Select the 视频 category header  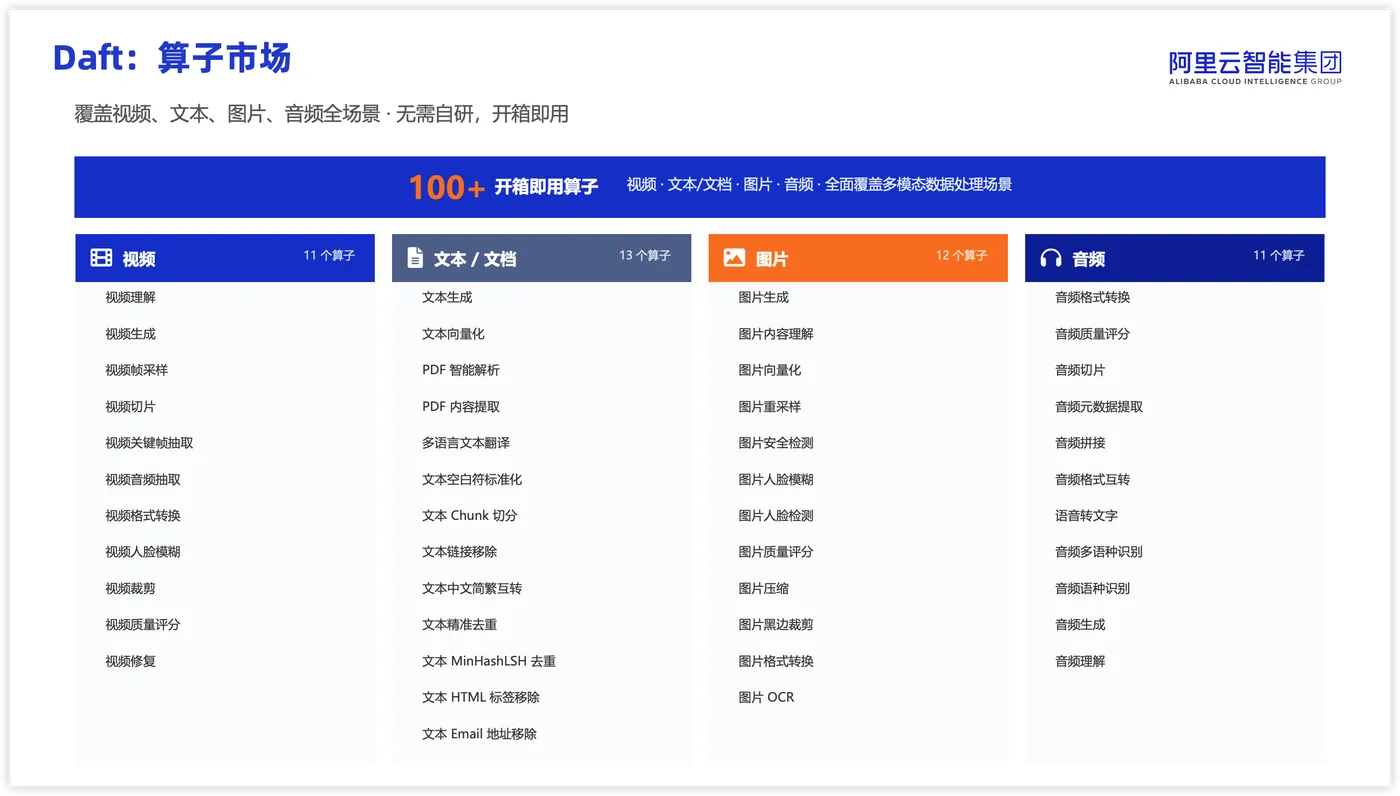click(225, 258)
